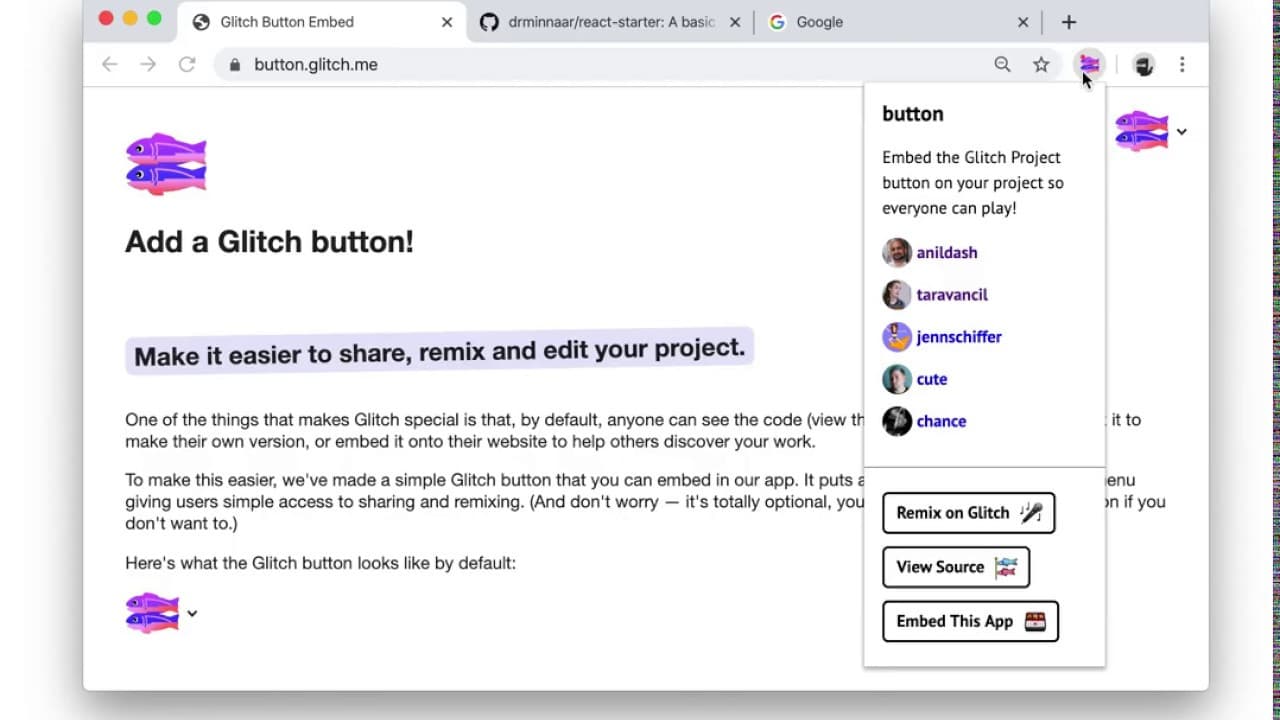This screenshot has height=720, width=1280.
Task: Go forward with the forward arrow
Action: [x=148, y=64]
